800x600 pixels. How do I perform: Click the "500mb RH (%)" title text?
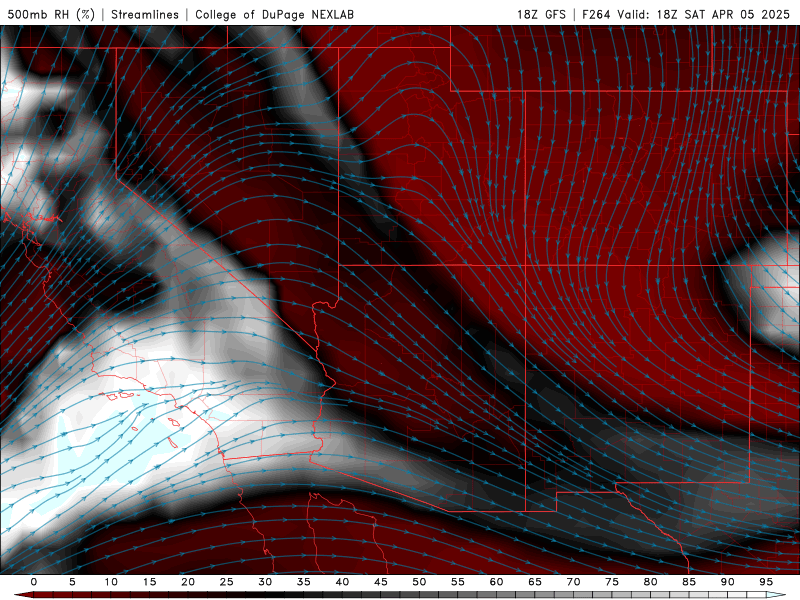pyautogui.click(x=51, y=14)
